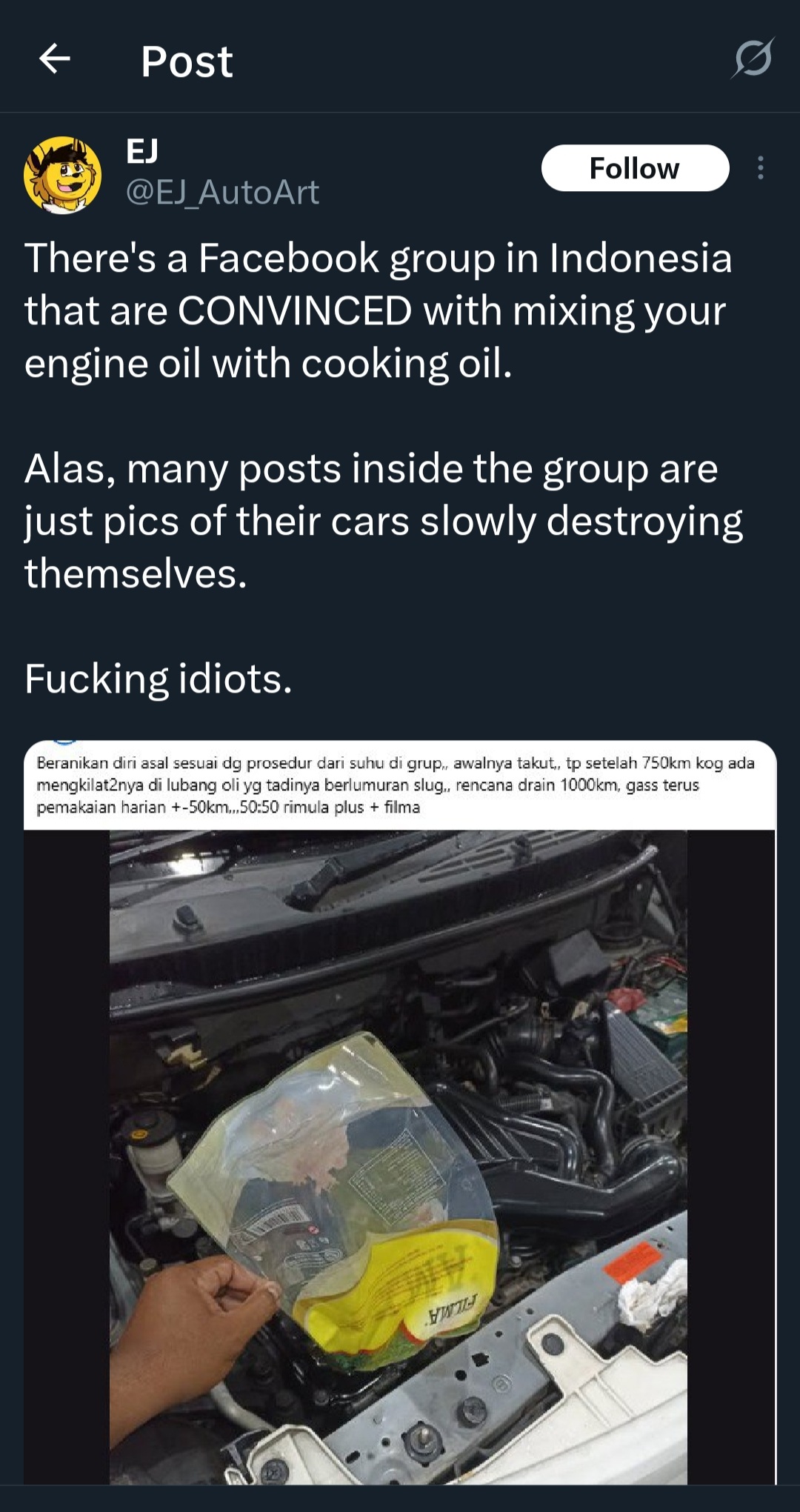The height and width of the screenshot is (1512, 800).
Task: Select the paragraph starting with Alas
Action: [x=383, y=521]
